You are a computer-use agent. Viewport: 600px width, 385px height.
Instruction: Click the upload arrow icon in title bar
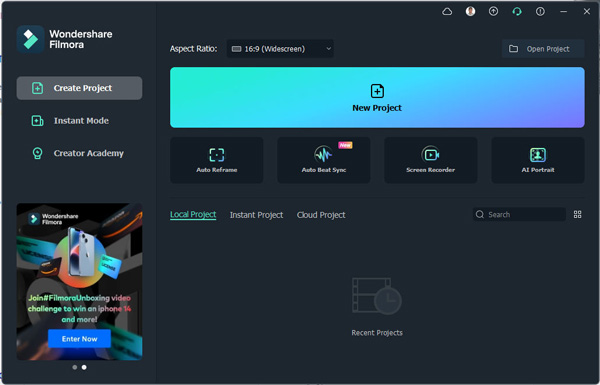click(x=494, y=11)
